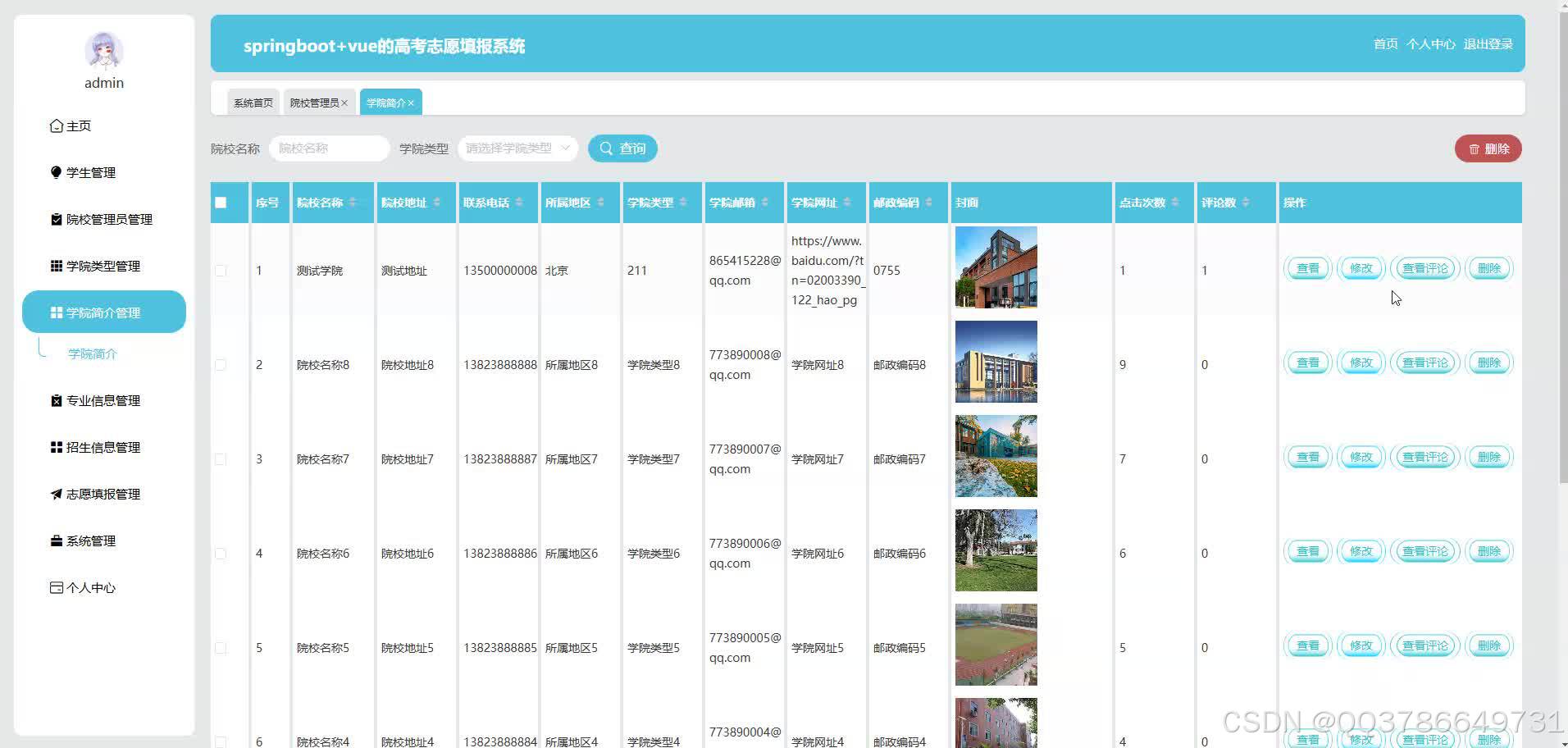Check the row 5 院校名称5 checkbox
Viewport: 1568px width, 748px height.
click(221, 648)
